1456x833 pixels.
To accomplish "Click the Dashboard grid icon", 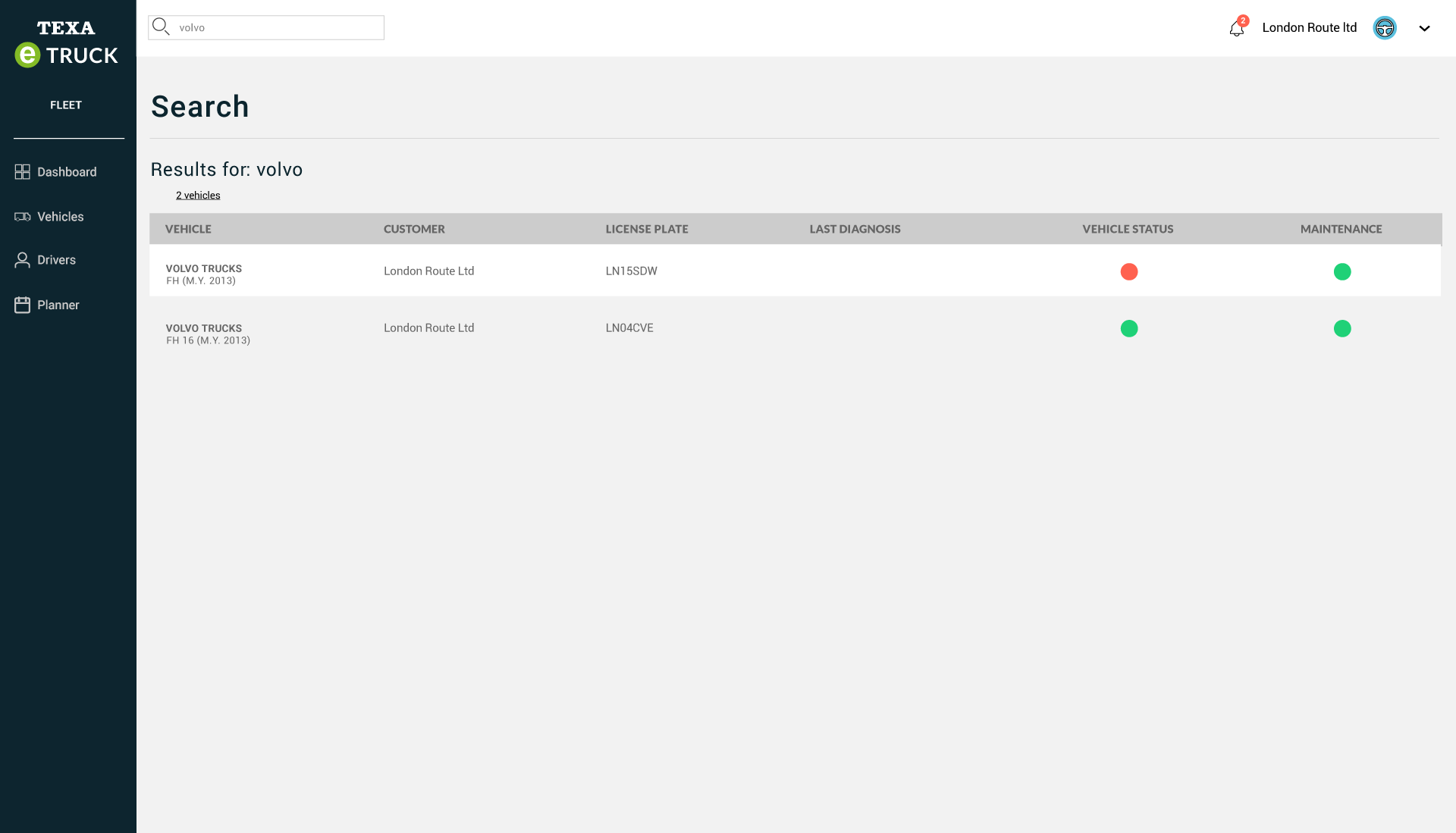I will [x=23, y=172].
